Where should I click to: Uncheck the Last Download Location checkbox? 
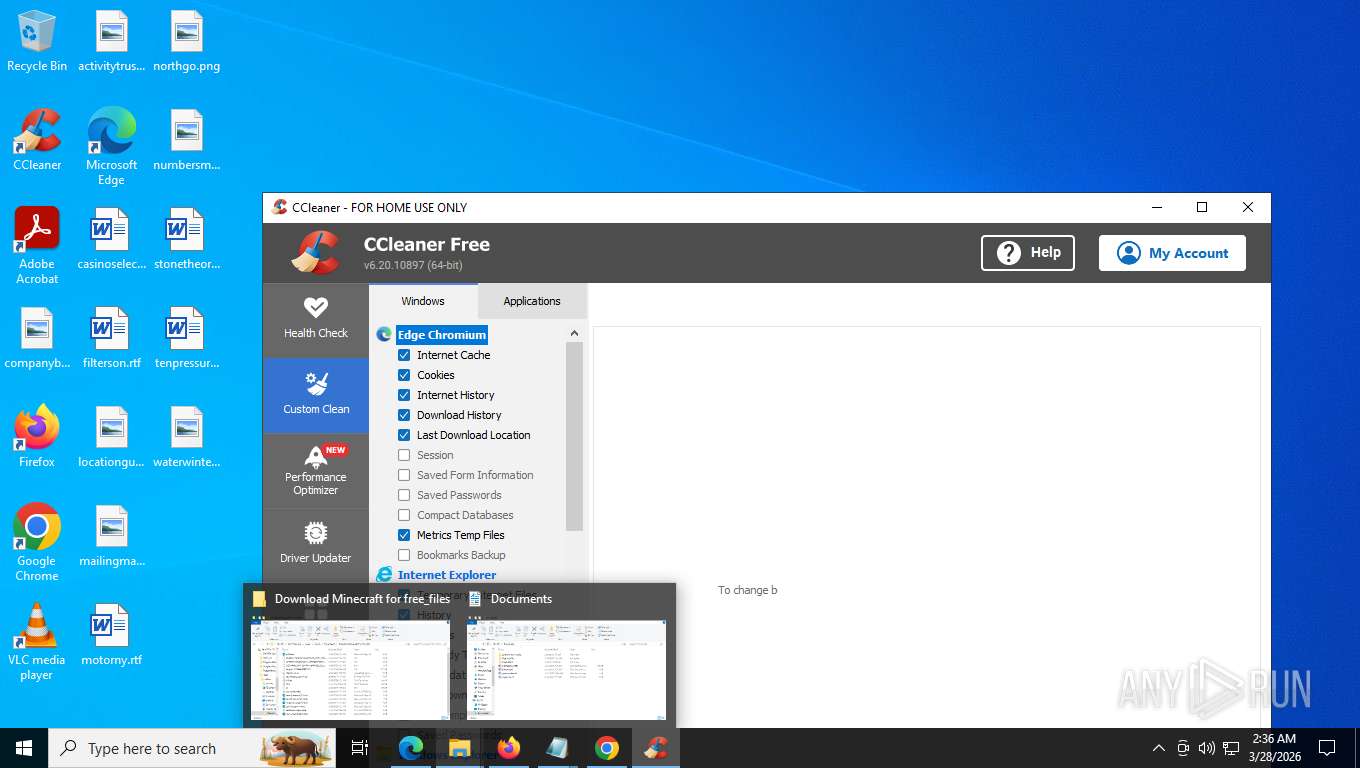(x=404, y=435)
